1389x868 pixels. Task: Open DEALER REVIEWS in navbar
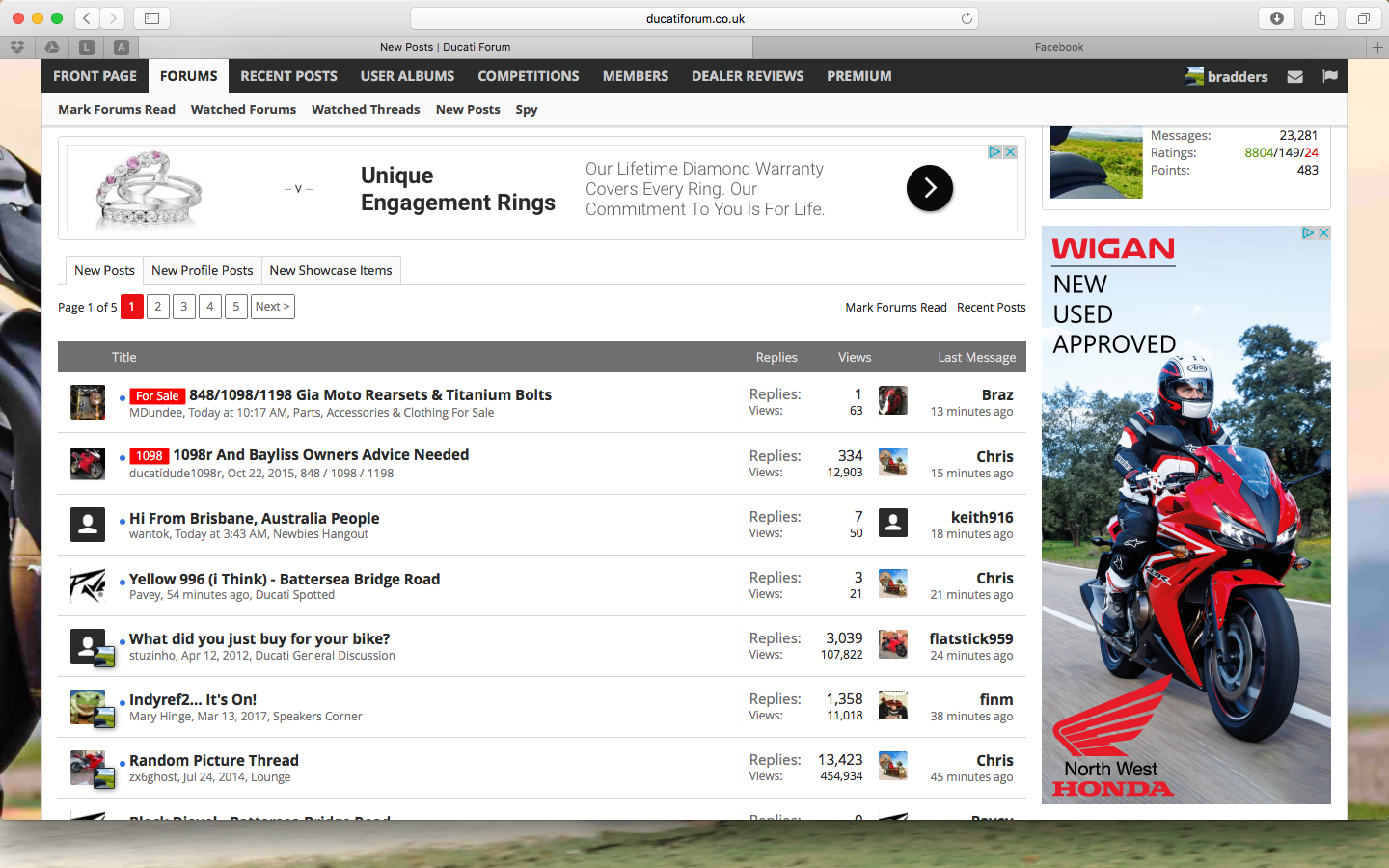pyautogui.click(x=748, y=76)
